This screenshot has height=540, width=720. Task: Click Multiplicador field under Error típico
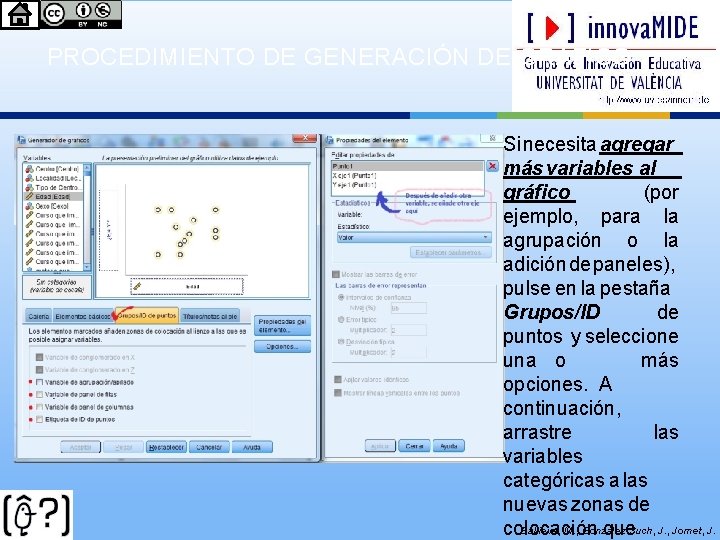tap(409, 330)
